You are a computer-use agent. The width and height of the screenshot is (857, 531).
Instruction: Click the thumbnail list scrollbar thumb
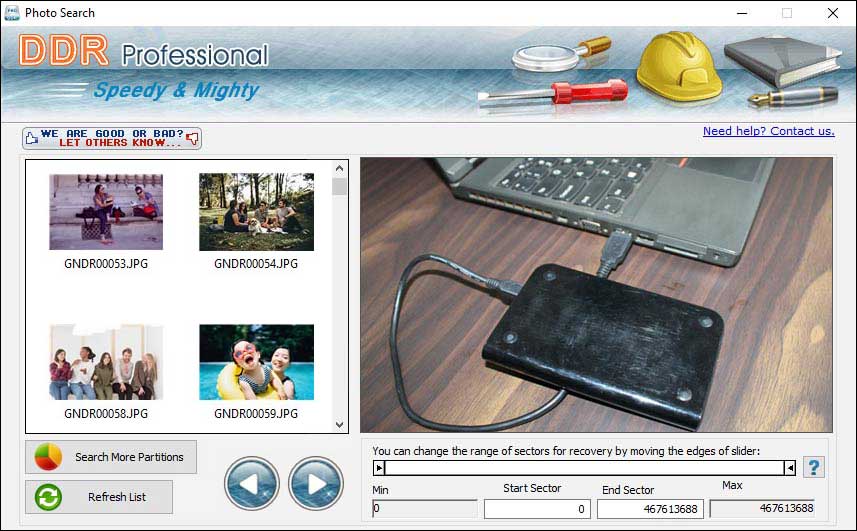339,186
